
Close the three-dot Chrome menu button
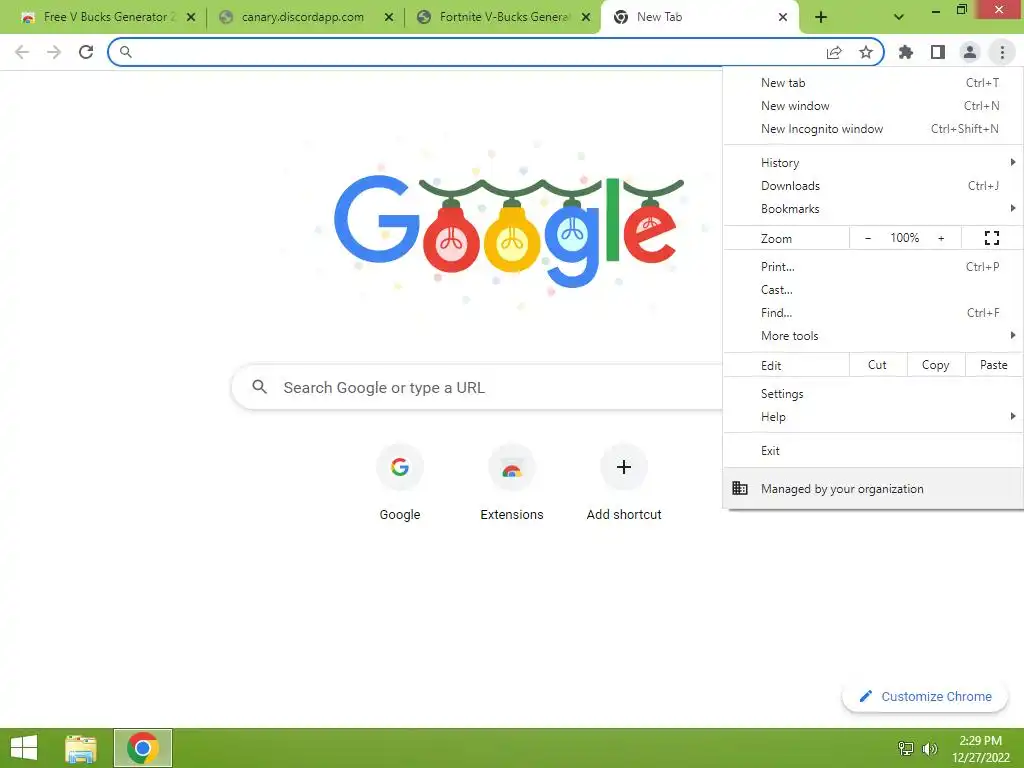pos(1002,52)
